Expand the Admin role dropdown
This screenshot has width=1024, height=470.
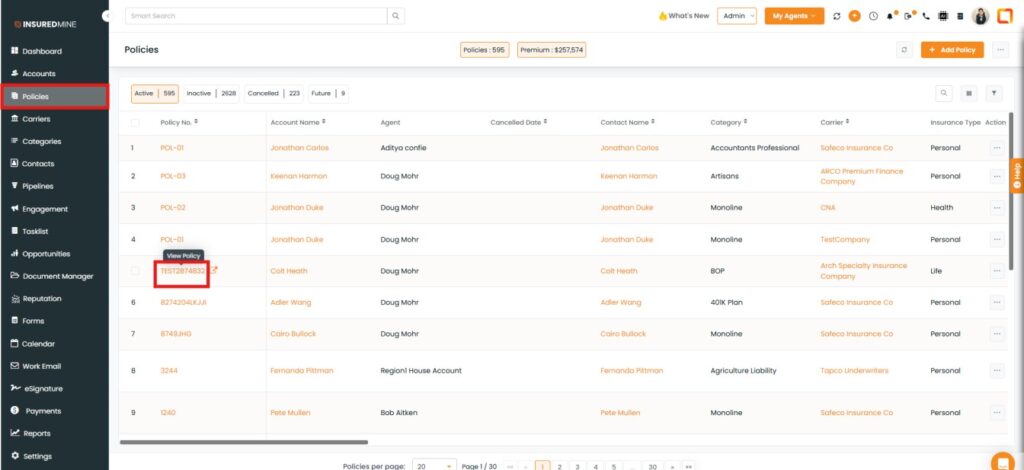pos(736,16)
